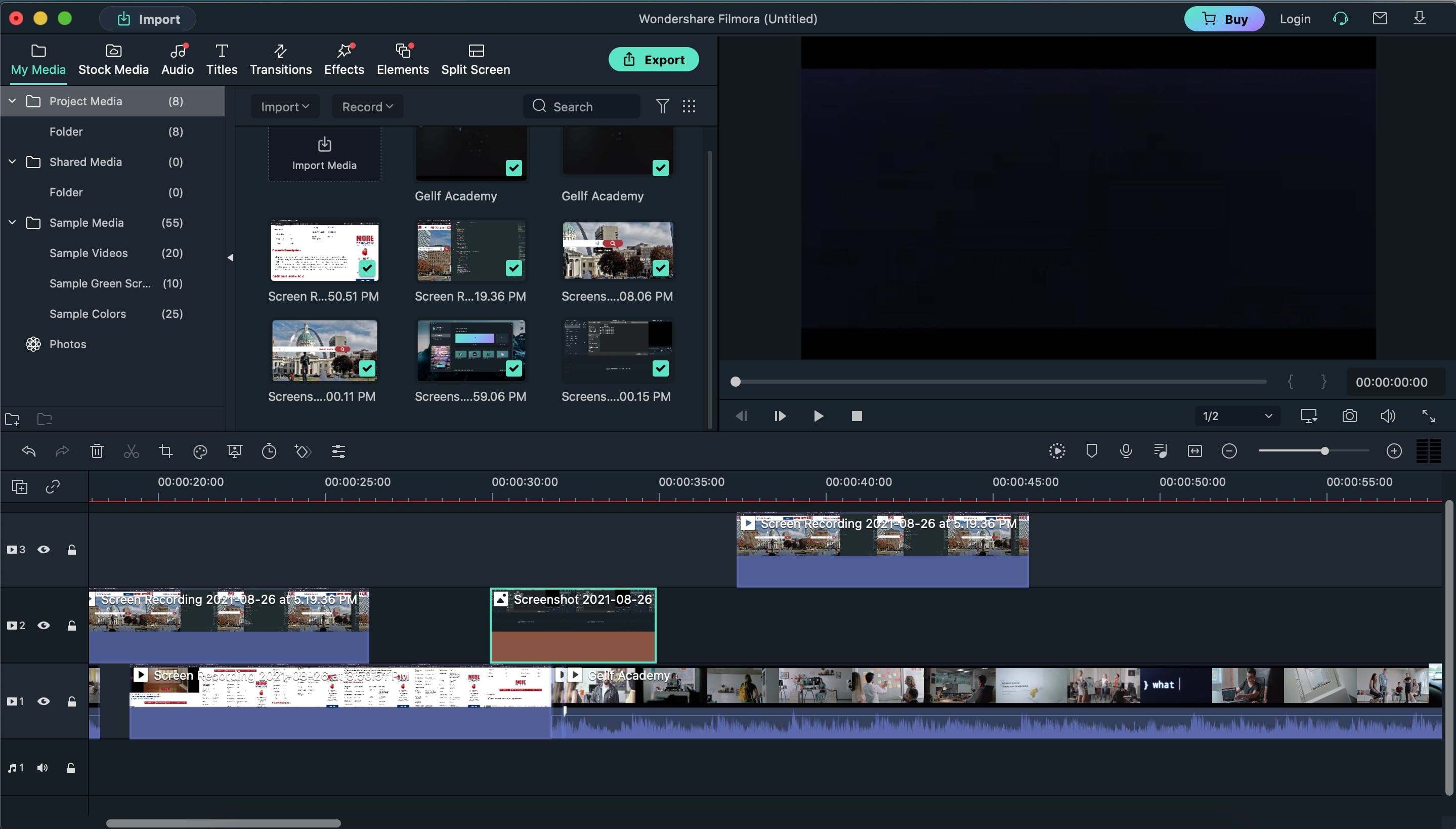
Task: Toggle lock on video track 2
Action: pyautogui.click(x=72, y=626)
